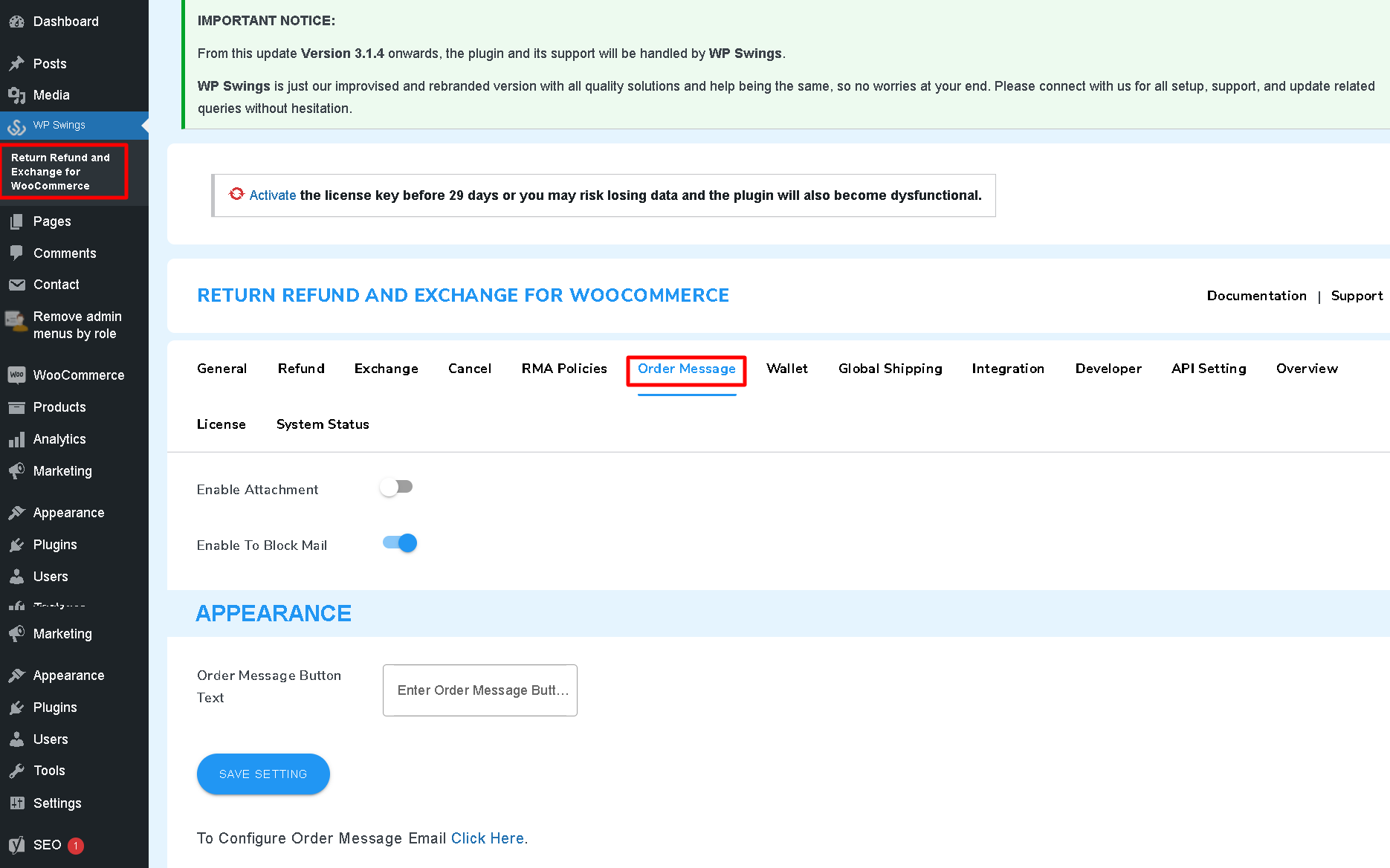Click the Posts pushpin icon

pyautogui.click(x=16, y=64)
